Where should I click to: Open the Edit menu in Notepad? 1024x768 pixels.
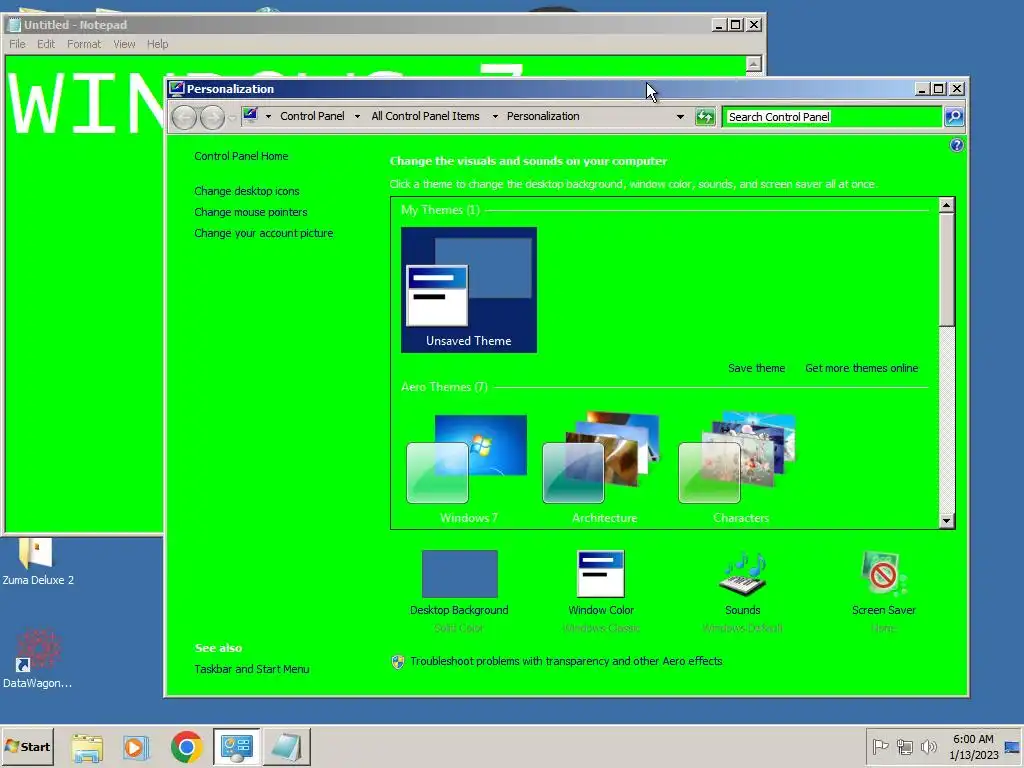tap(46, 44)
